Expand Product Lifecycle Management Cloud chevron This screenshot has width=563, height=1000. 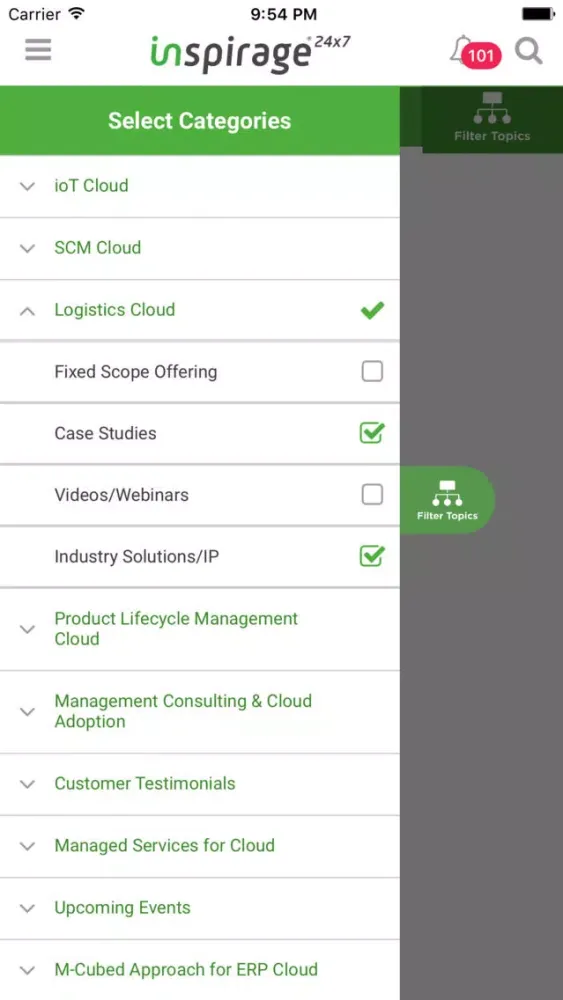click(27, 629)
